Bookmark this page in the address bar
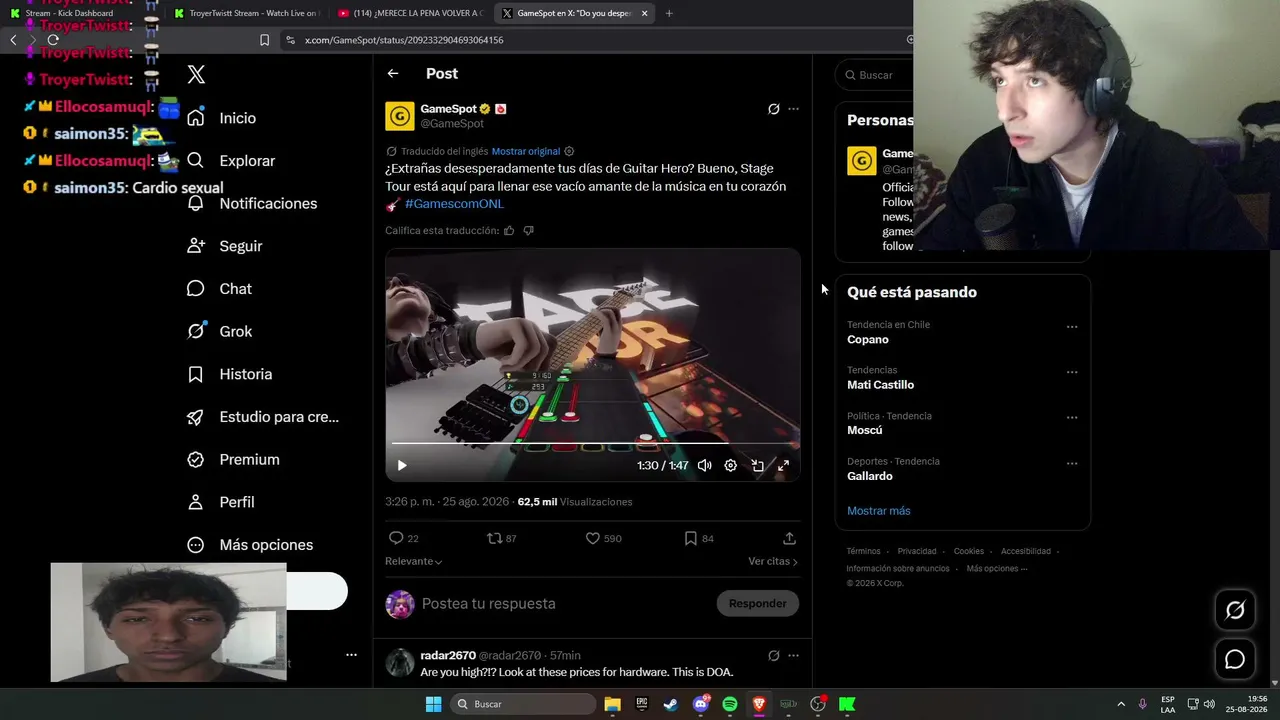This screenshot has height=720, width=1280. (264, 40)
